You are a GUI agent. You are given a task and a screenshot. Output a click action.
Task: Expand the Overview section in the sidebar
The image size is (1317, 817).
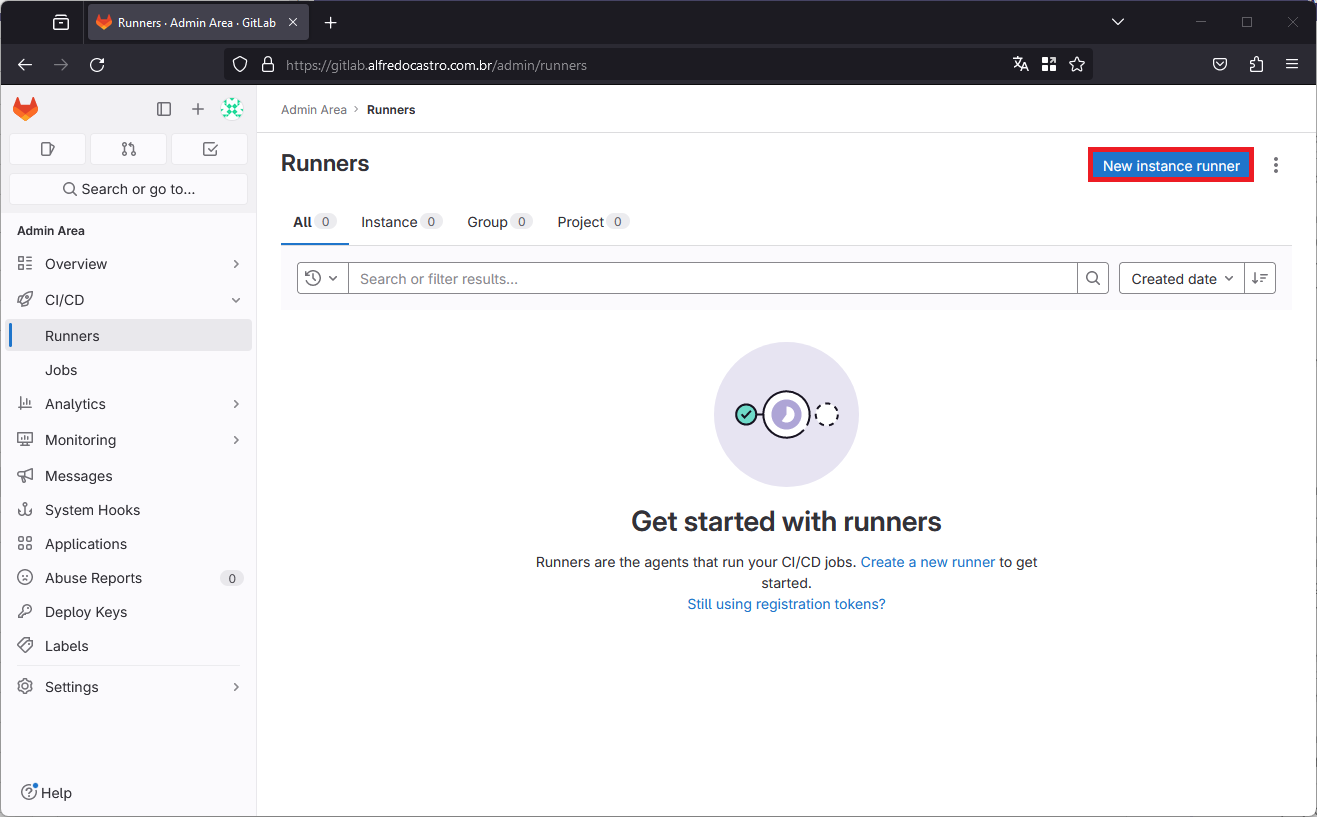(129, 264)
